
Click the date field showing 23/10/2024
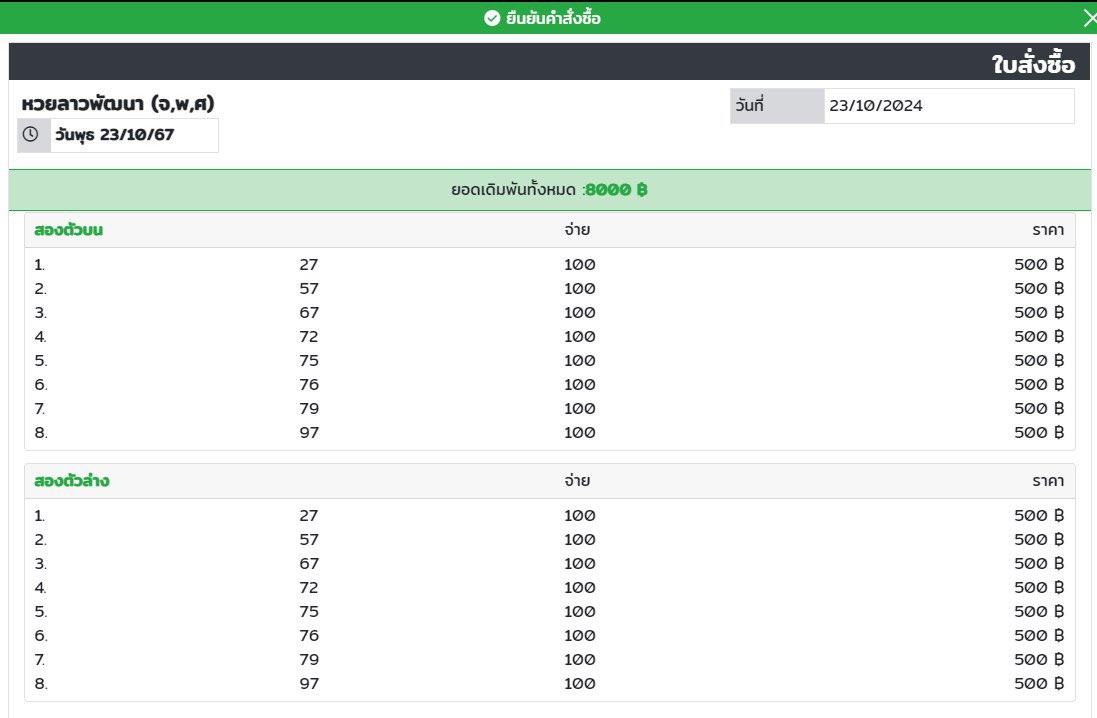pyautogui.click(x=949, y=106)
